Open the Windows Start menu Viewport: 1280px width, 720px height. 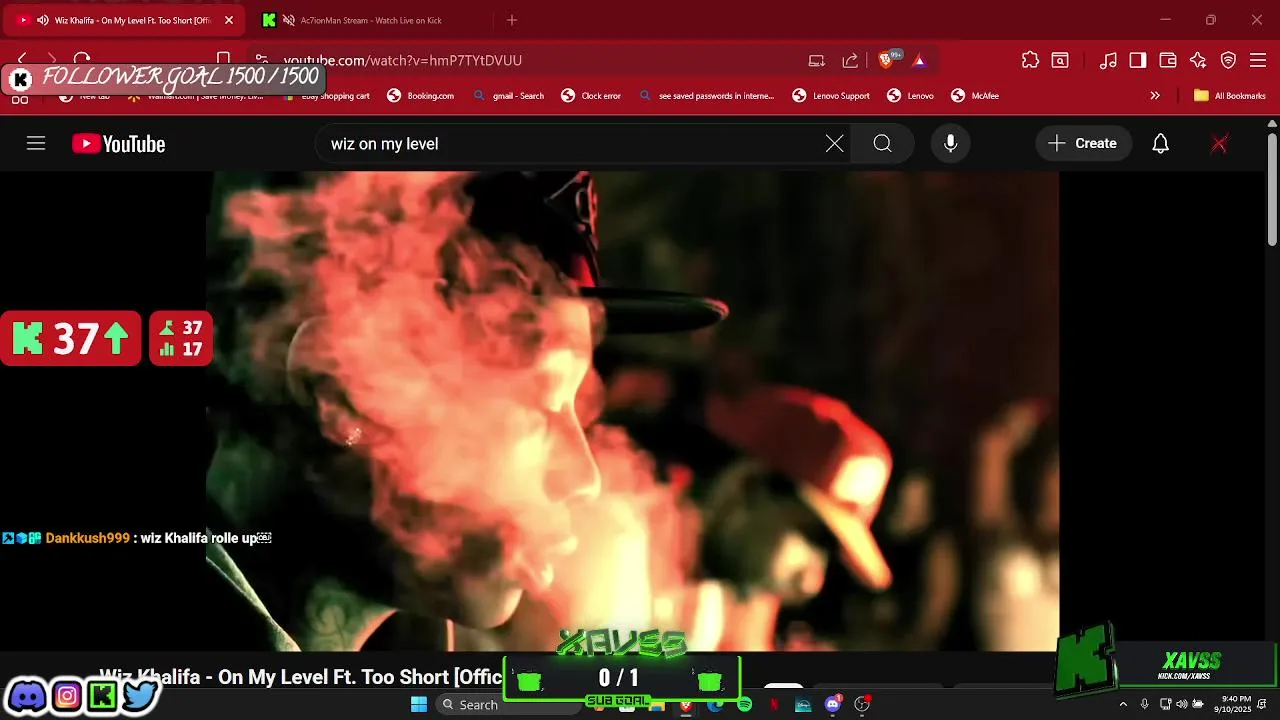coord(419,705)
